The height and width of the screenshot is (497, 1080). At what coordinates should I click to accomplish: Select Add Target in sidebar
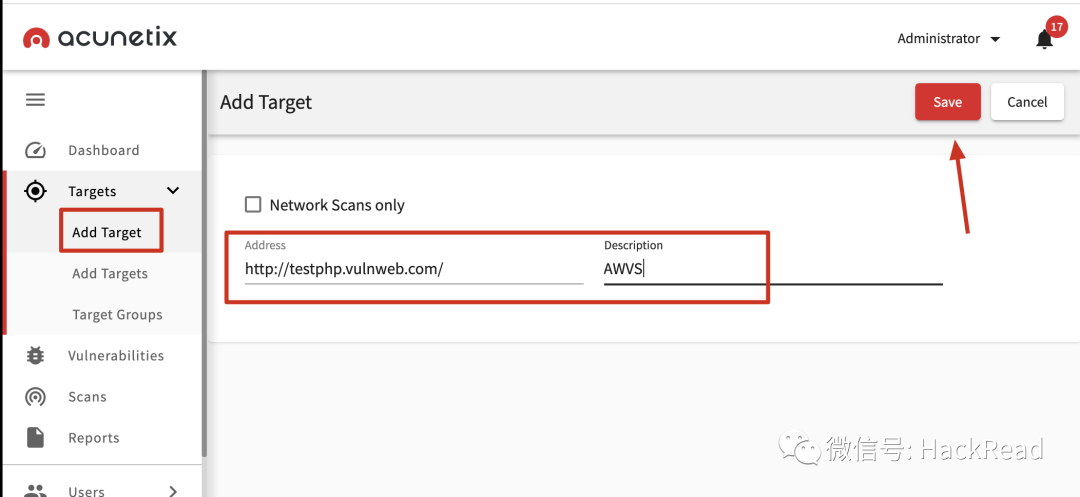(x=107, y=233)
